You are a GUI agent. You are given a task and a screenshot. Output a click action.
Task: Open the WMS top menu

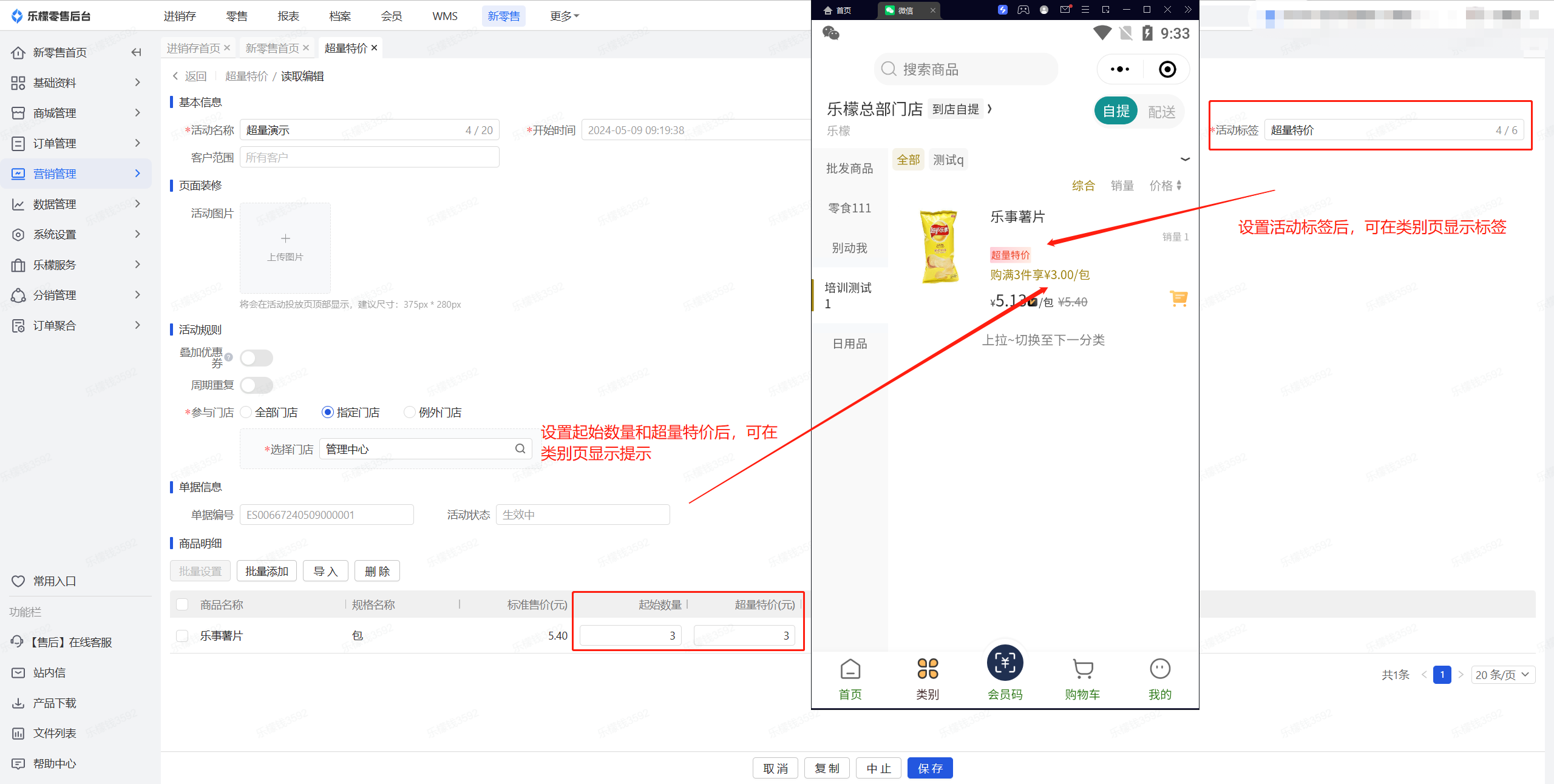445,16
